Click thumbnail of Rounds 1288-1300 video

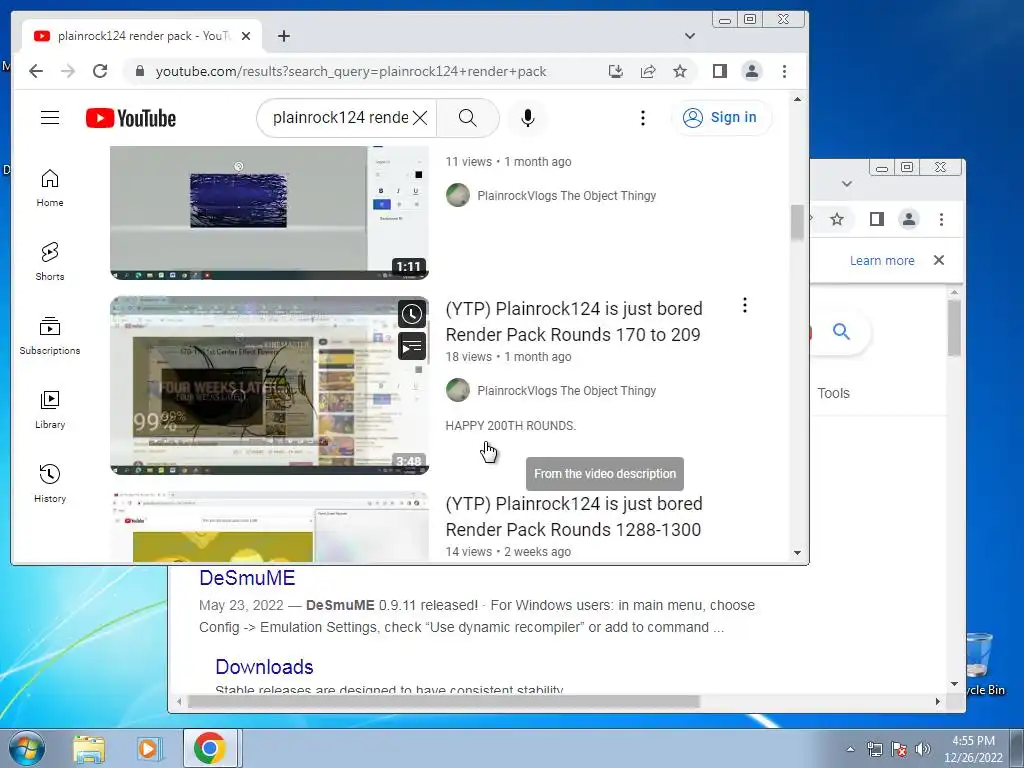pos(269,526)
